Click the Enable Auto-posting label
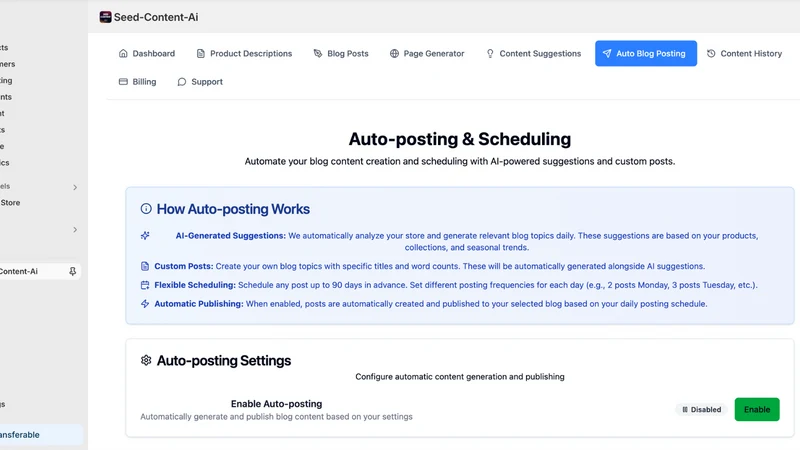The width and height of the screenshot is (800, 450). coord(277,404)
